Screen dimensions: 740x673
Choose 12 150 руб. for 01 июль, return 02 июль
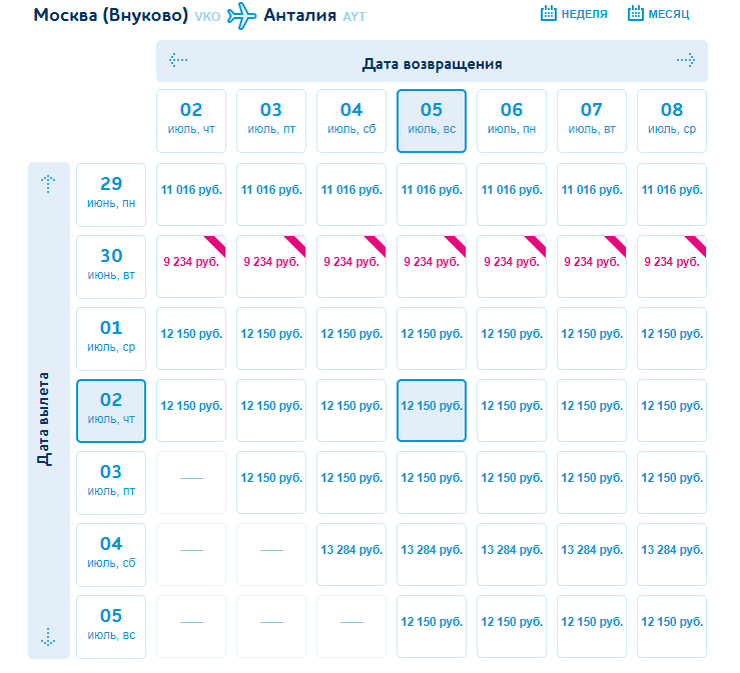[191, 338]
